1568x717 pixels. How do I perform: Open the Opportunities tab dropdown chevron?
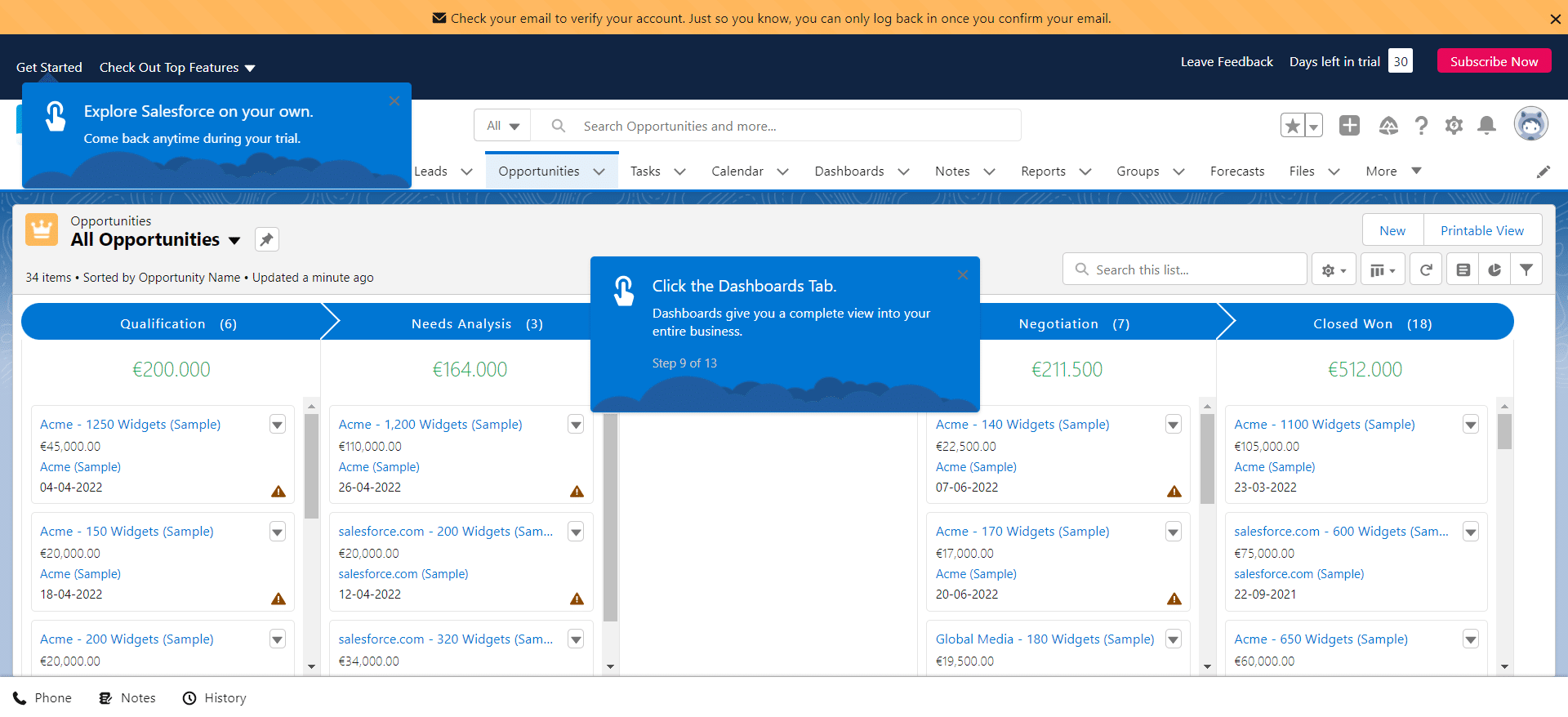pos(599,171)
